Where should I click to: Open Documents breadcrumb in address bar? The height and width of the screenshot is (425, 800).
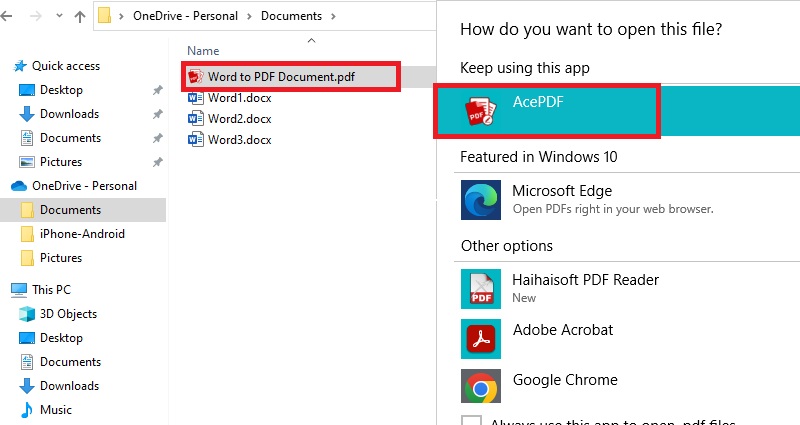click(x=291, y=16)
